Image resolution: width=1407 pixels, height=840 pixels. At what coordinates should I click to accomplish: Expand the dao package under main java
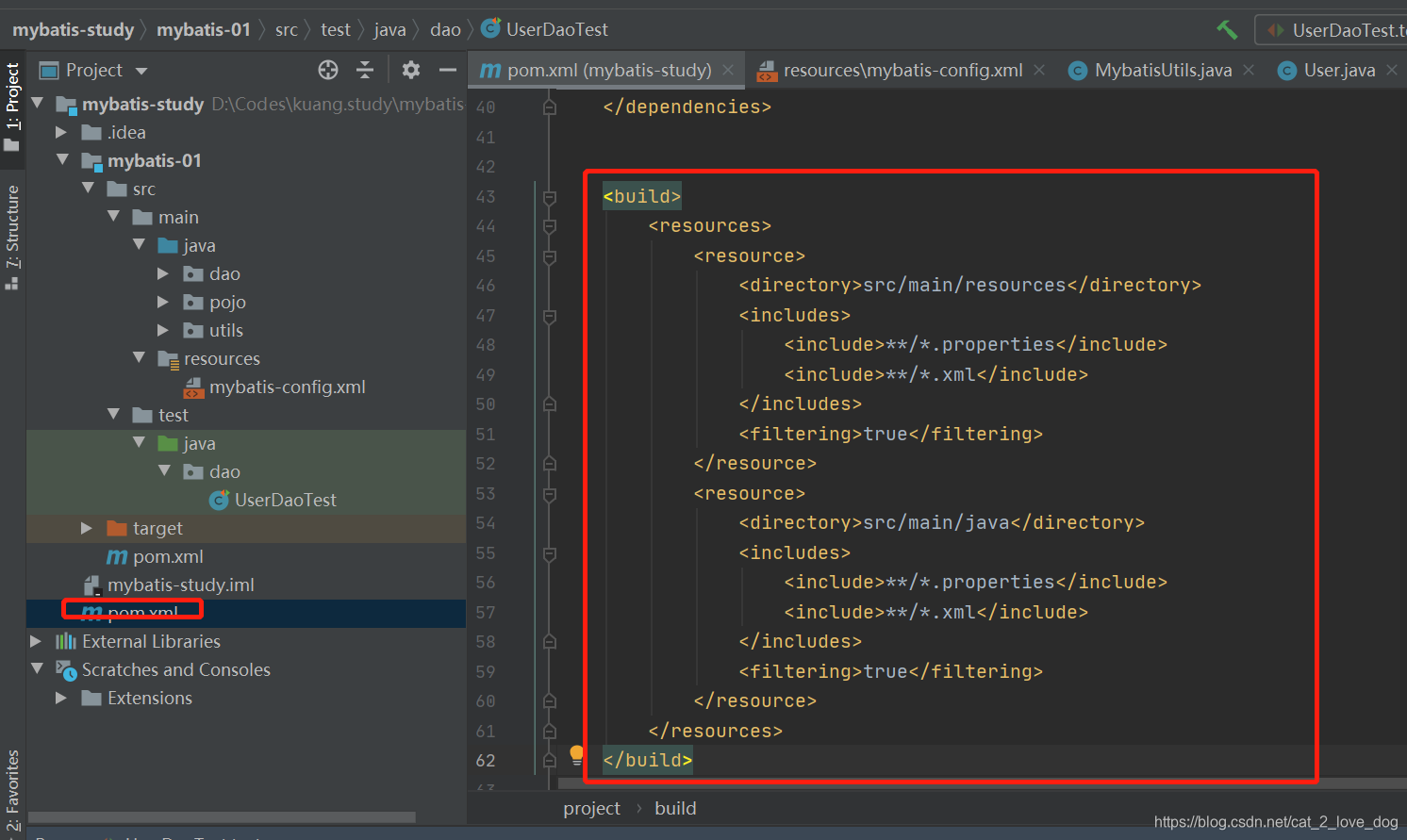click(163, 273)
